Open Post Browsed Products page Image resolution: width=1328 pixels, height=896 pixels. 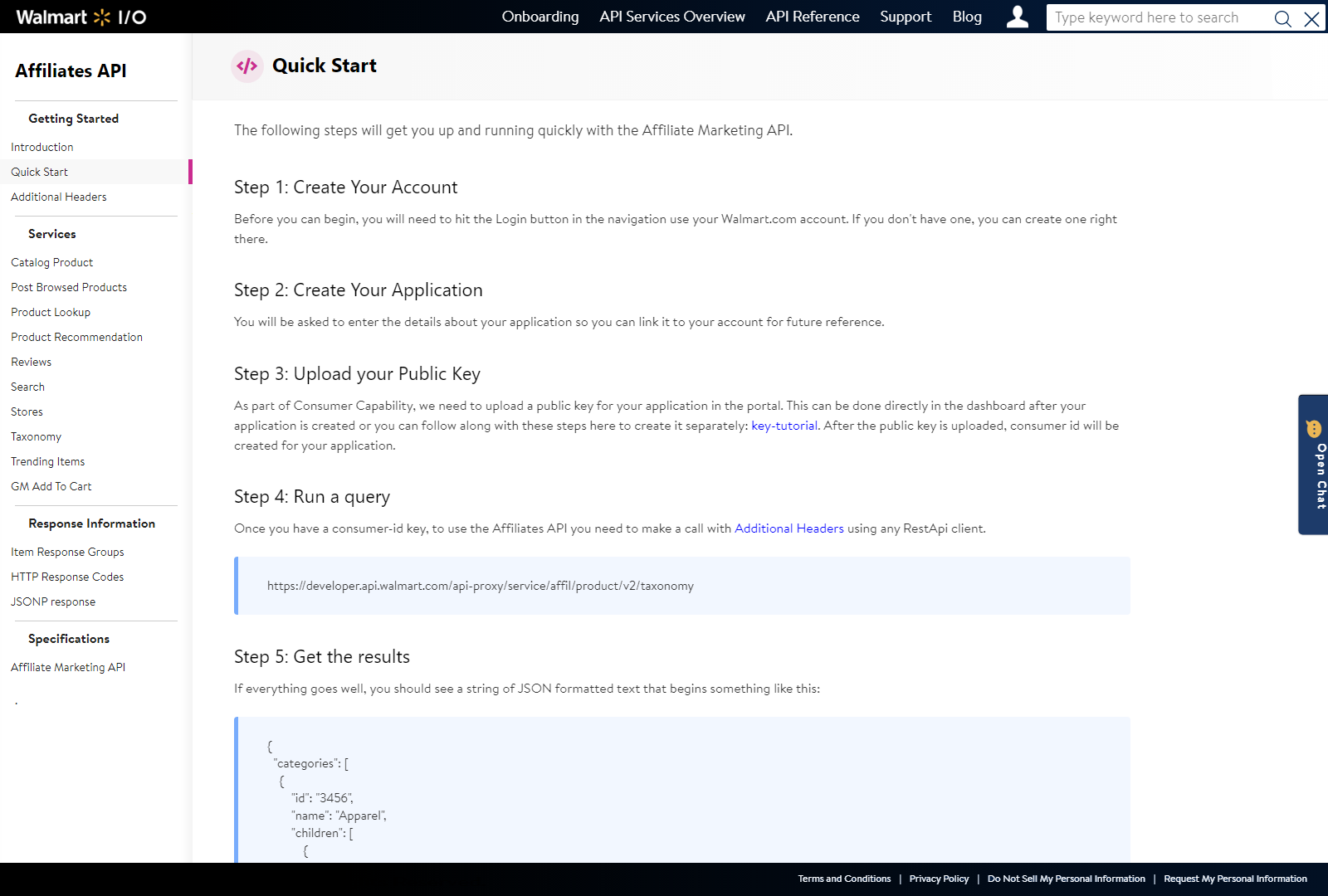click(x=69, y=287)
